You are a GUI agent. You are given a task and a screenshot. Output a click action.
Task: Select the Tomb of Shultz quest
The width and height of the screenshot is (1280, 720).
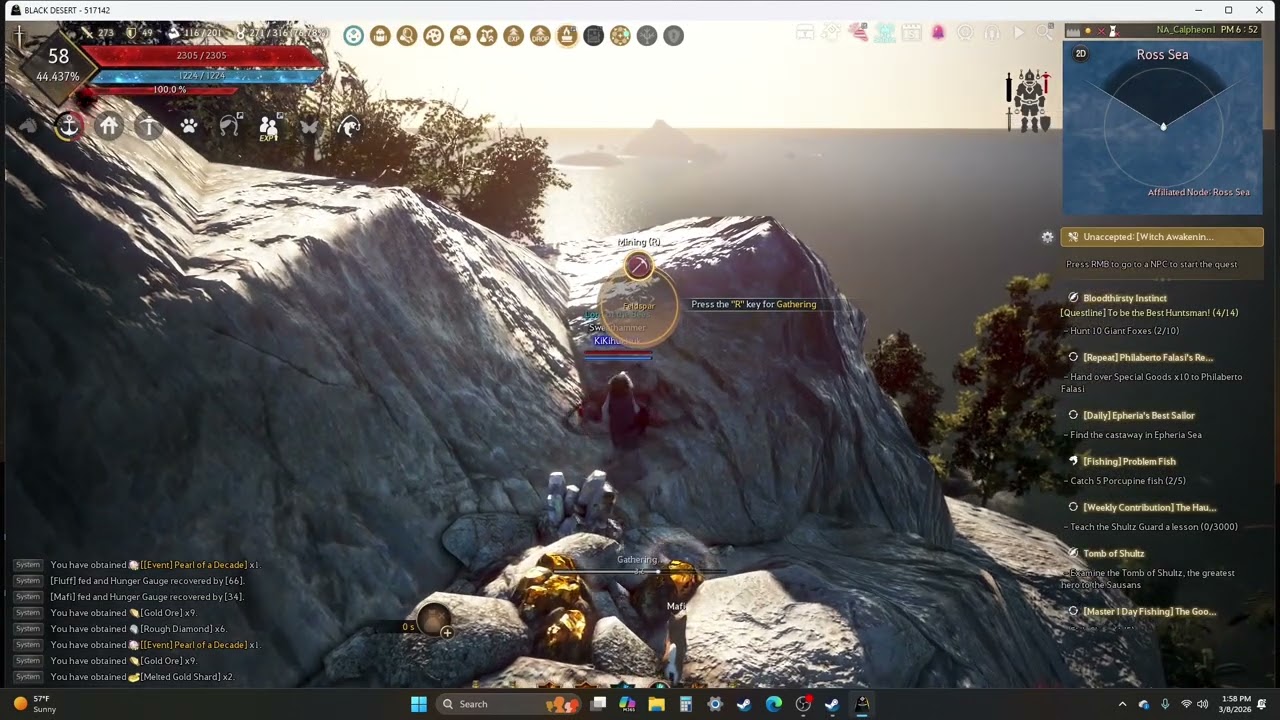[x=1114, y=553]
